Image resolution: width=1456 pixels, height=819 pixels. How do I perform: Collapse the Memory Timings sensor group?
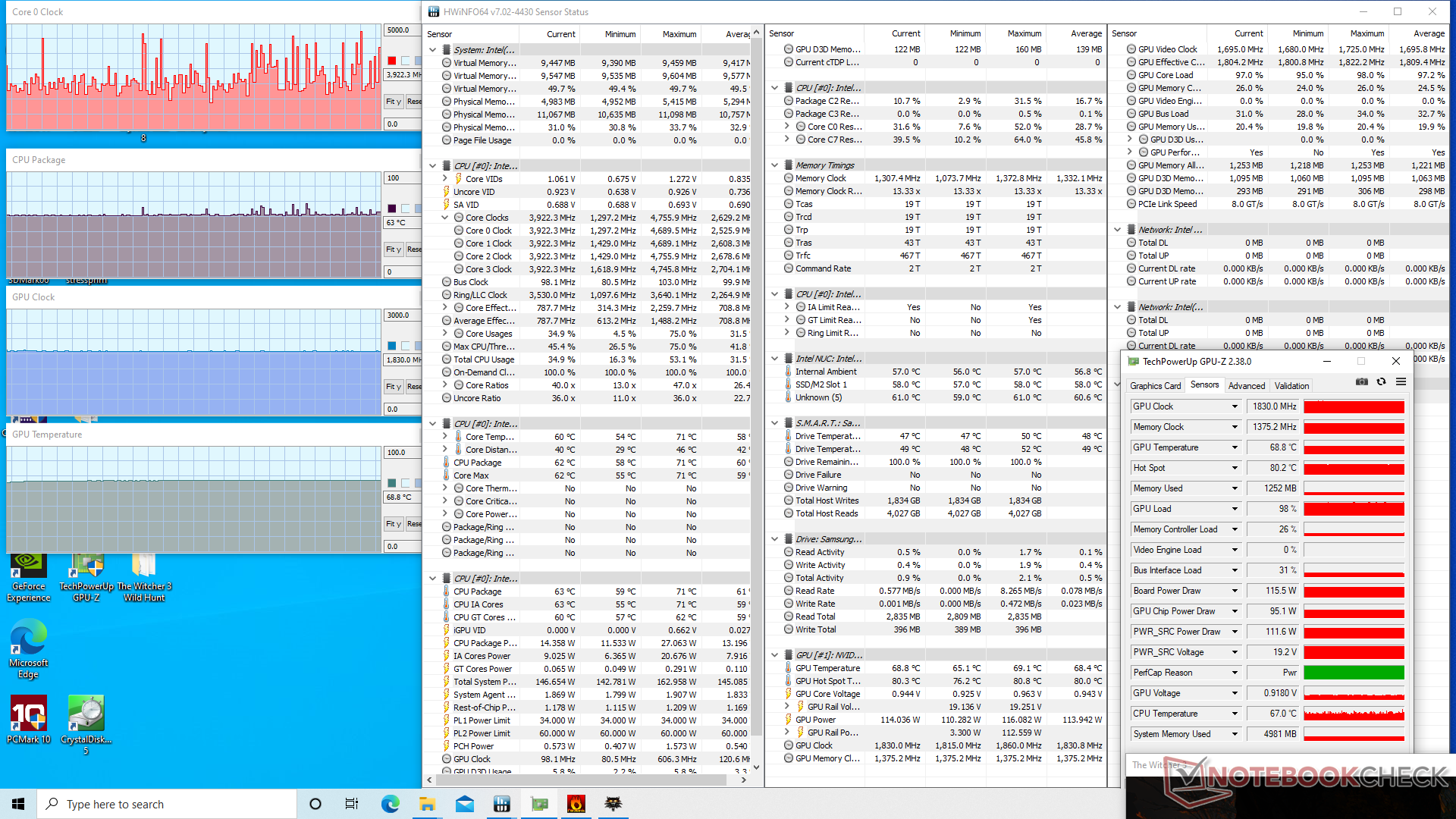[774, 165]
